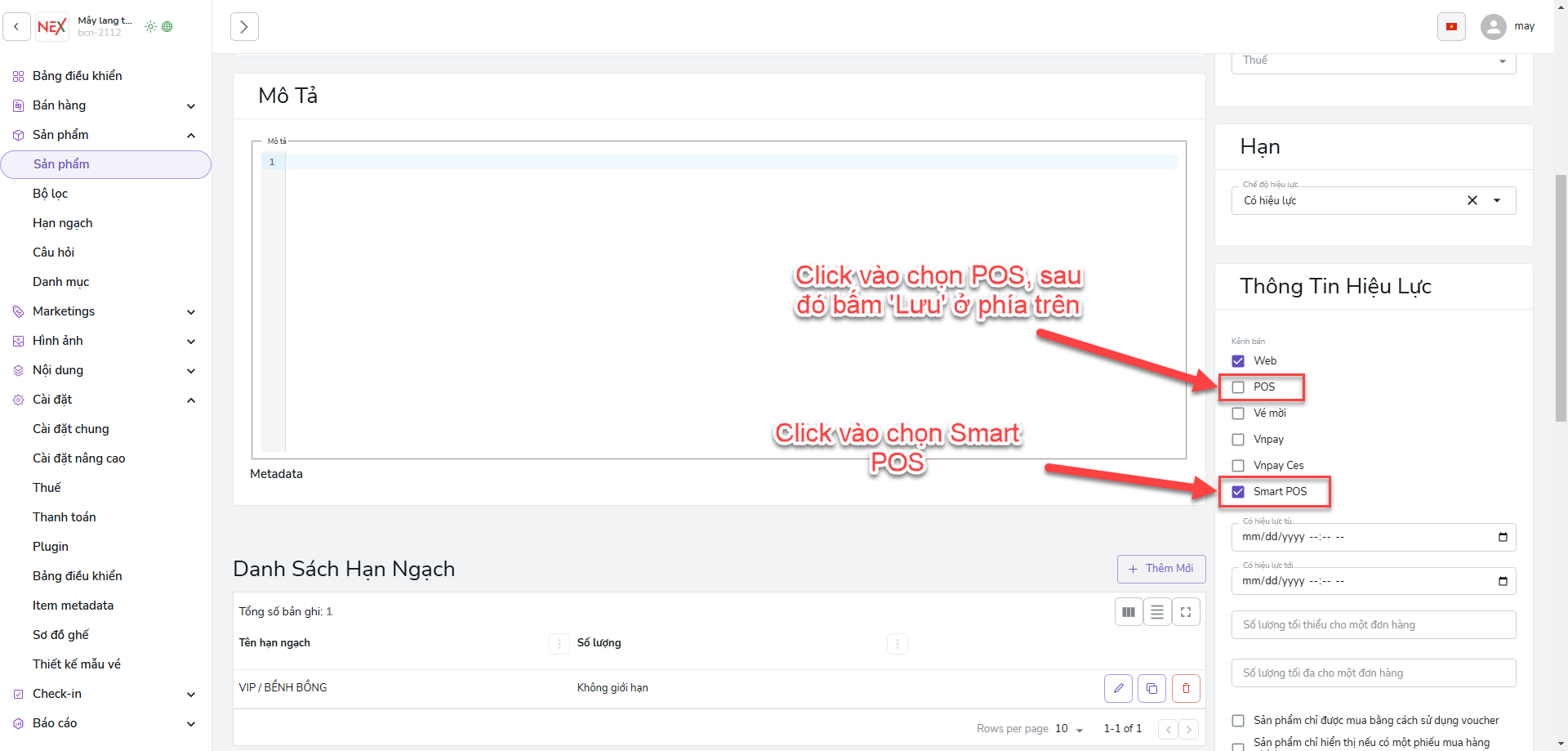Check the POS sales channel checkbox

1238,387
